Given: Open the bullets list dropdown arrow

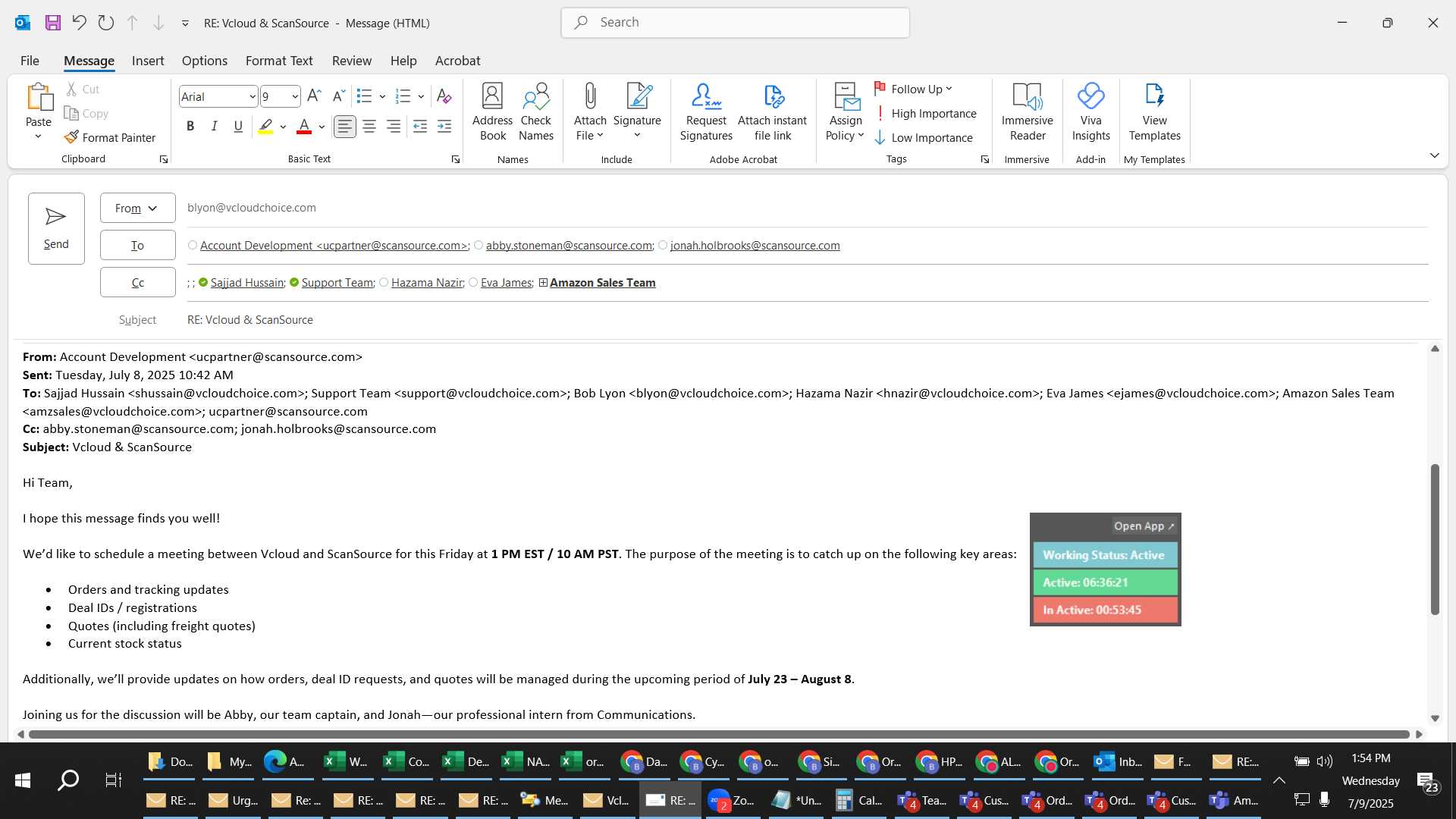Looking at the screenshot, I should tap(382, 97).
